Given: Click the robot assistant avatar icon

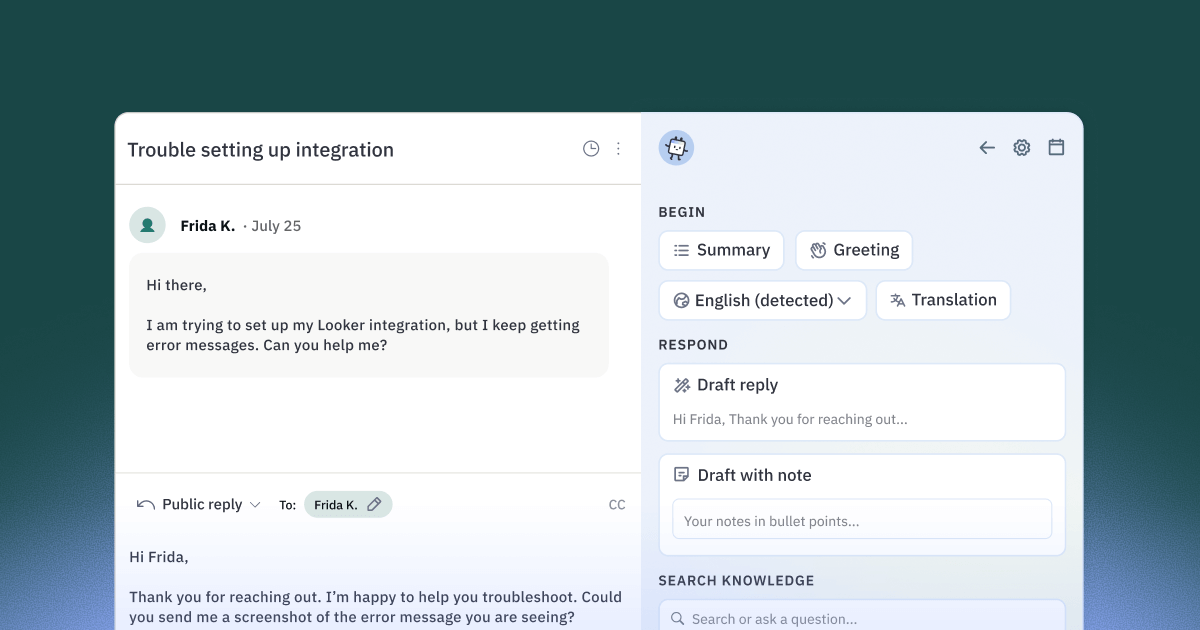Looking at the screenshot, I should coord(676,148).
